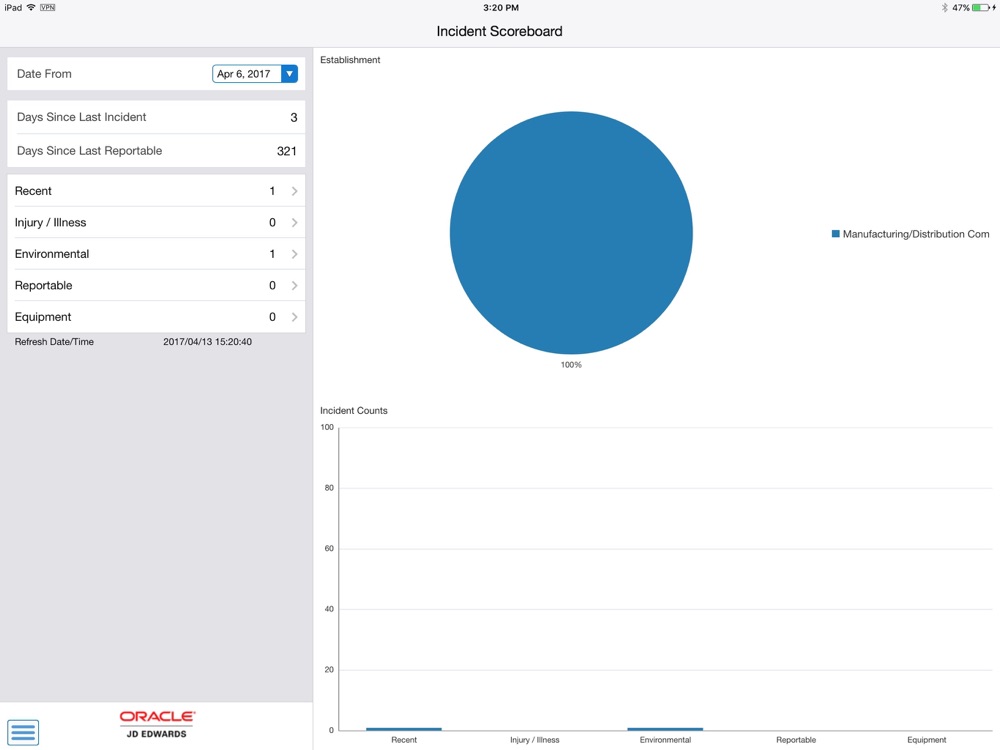Click the Incident Counts chart heading
This screenshot has height=750, width=1000.
pos(354,411)
